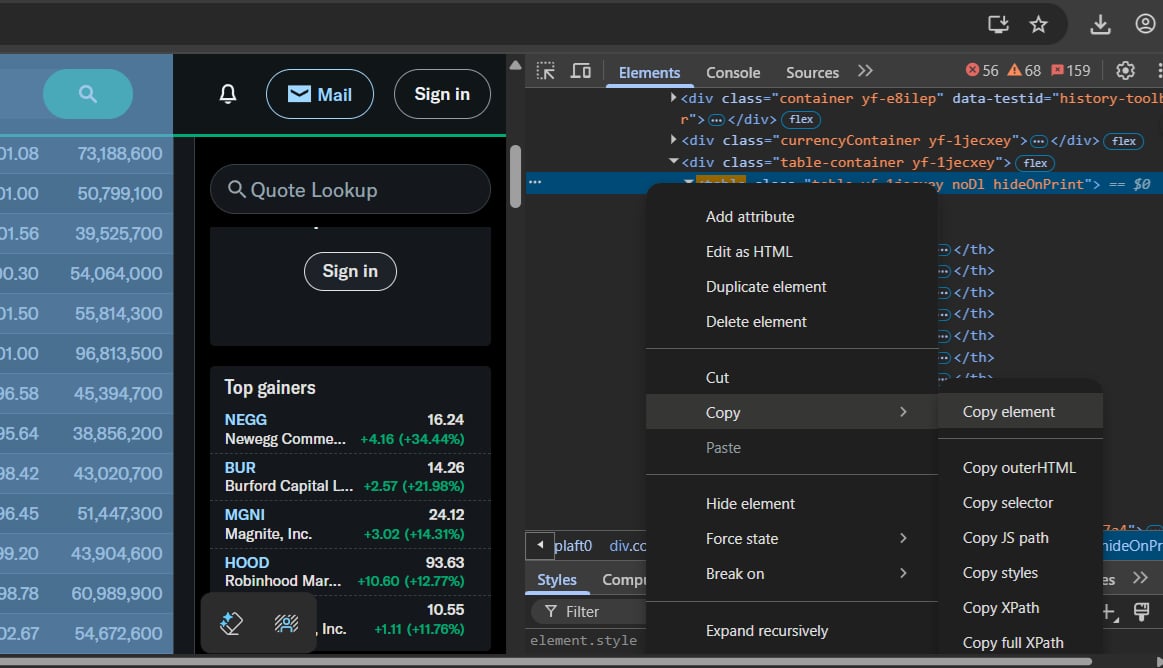Click the notifications bell icon
The image size is (1163, 668).
coord(228,95)
